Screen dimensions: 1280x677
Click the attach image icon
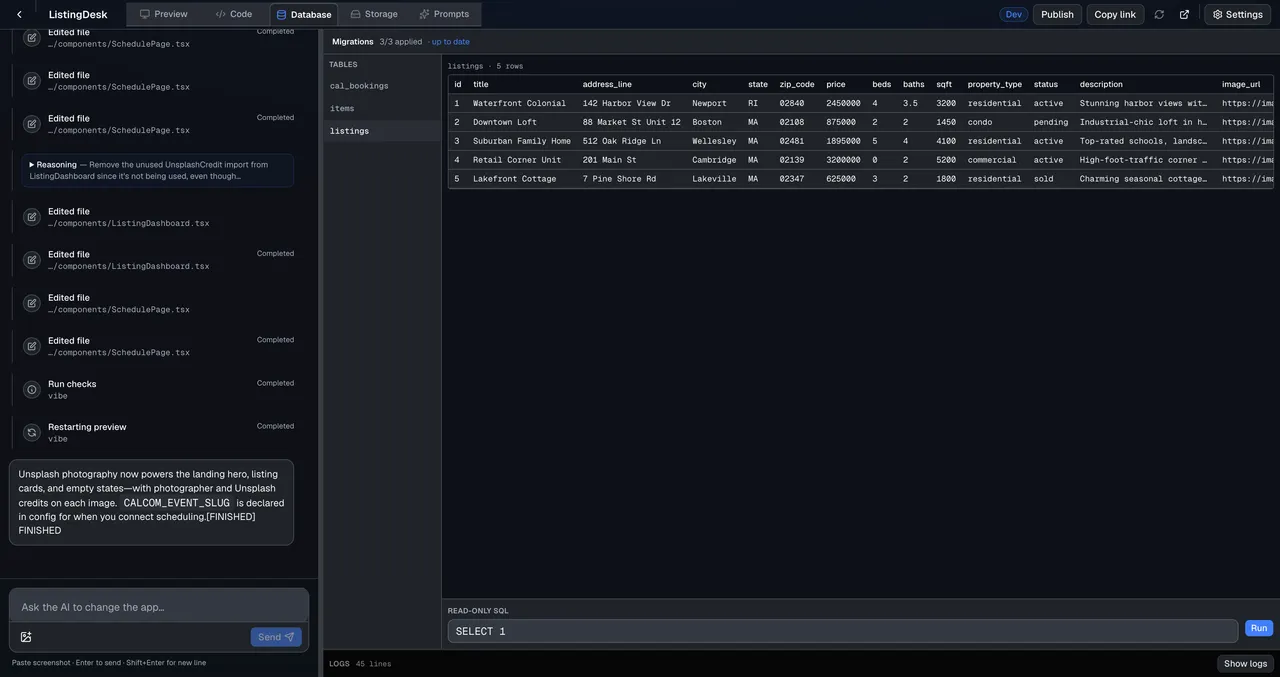tap(26, 637)
